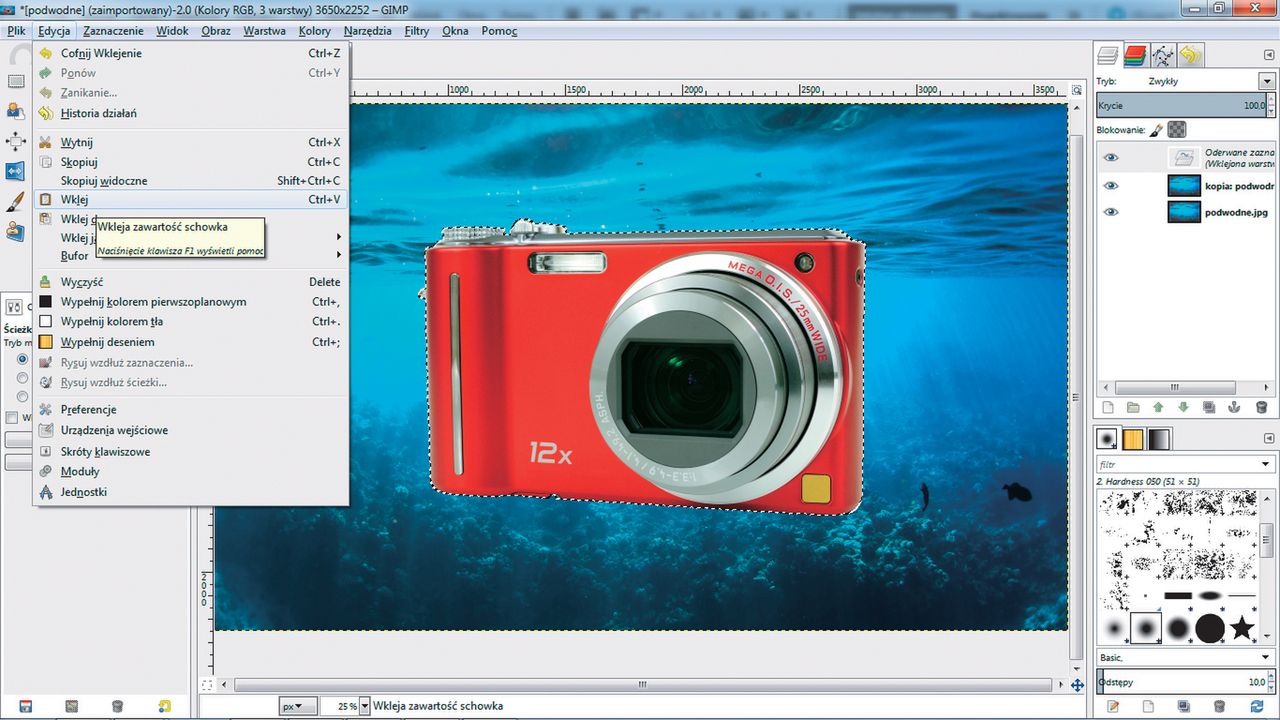The height and width of the screenshot is (720, 1280).
Task: Hide the podwodne.jpg layer
Action: point(1110,212)
